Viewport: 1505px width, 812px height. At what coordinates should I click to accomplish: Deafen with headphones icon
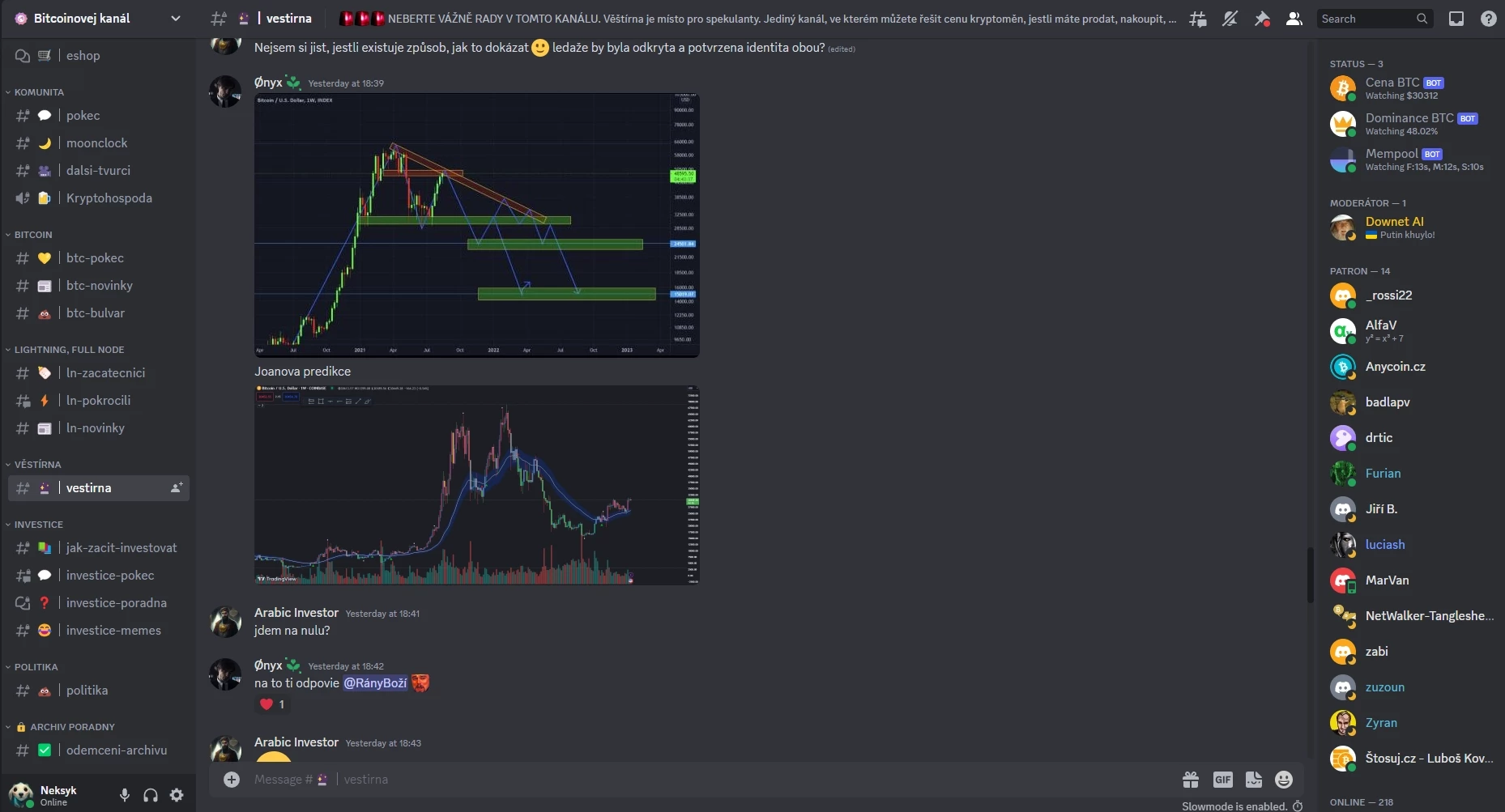point(151,795)
